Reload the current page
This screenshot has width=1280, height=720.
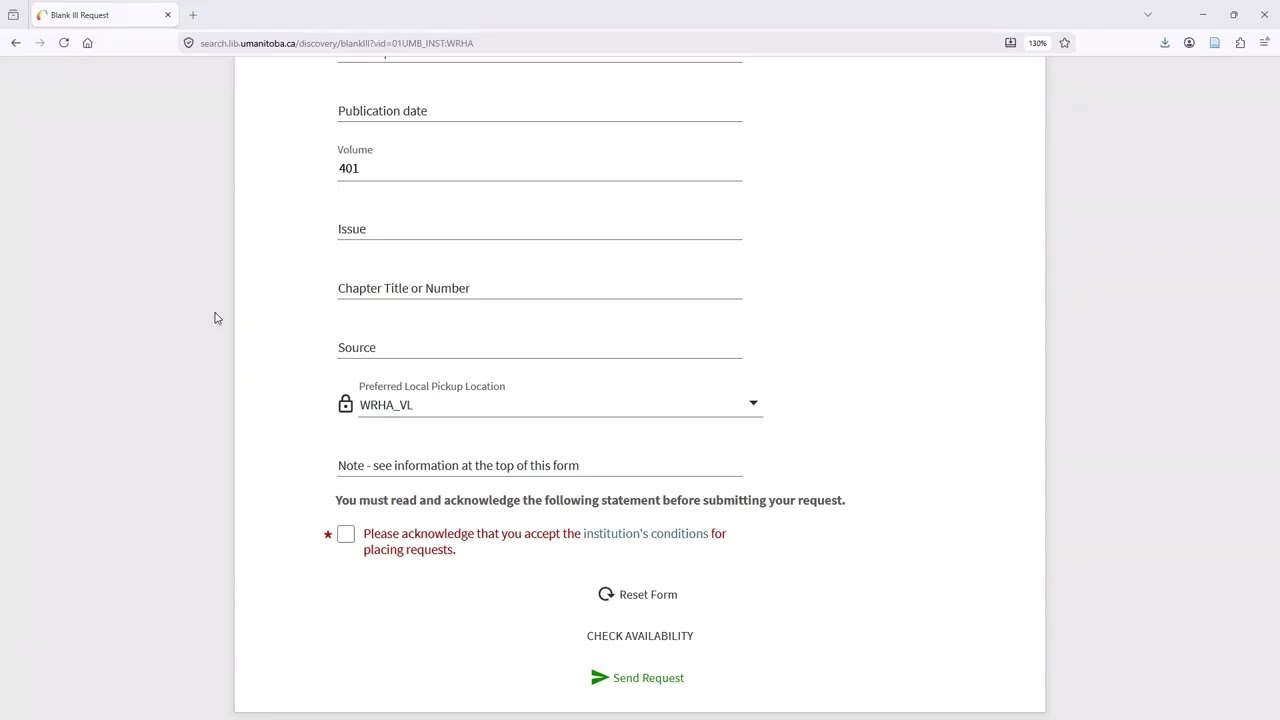click(64, 43)
